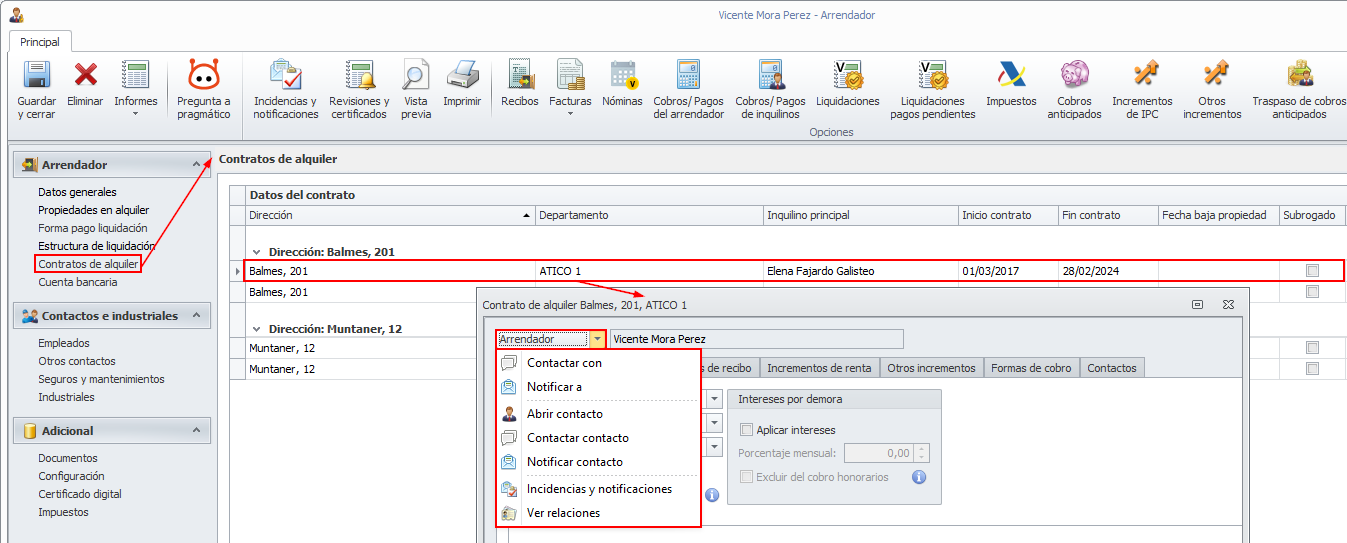Open Cobros/Pagos del arrendador icon

689,75
